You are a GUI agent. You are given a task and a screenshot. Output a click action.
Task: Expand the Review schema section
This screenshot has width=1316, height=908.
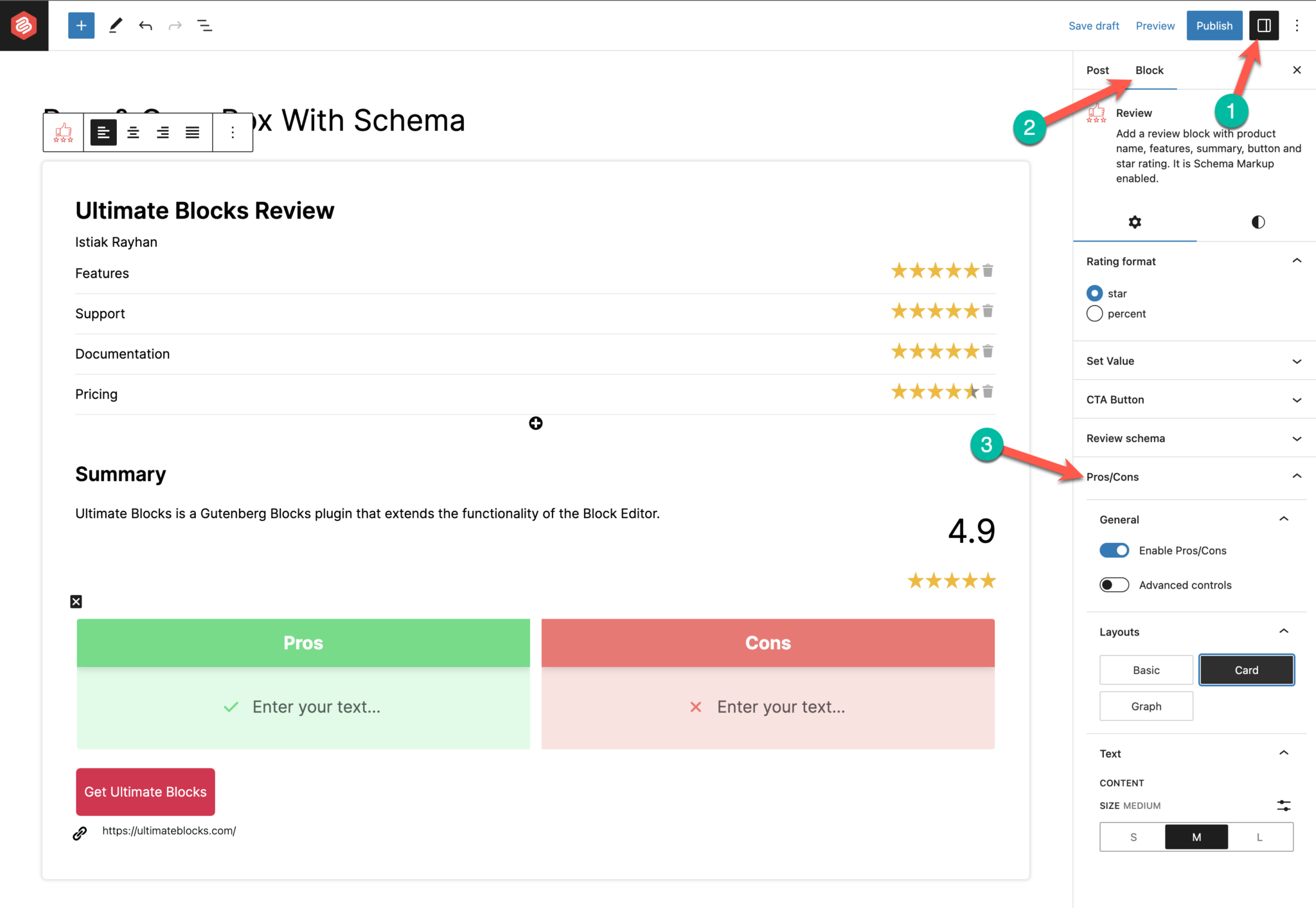point(1193,438)
